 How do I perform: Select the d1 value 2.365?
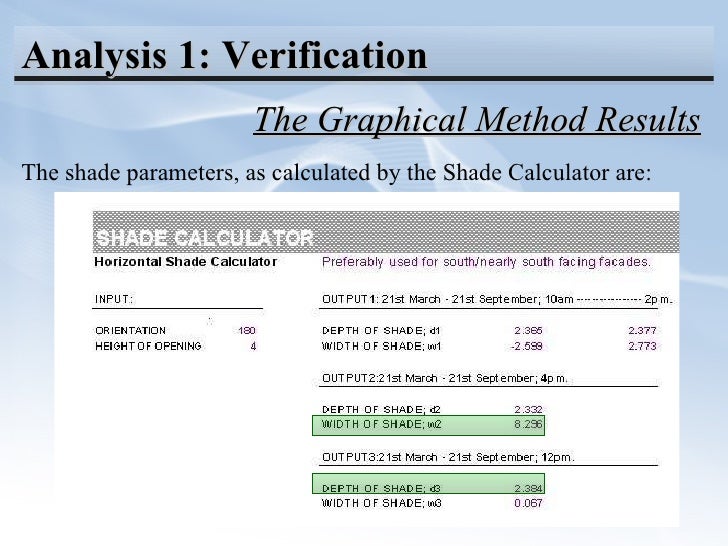tap(528, 331)
